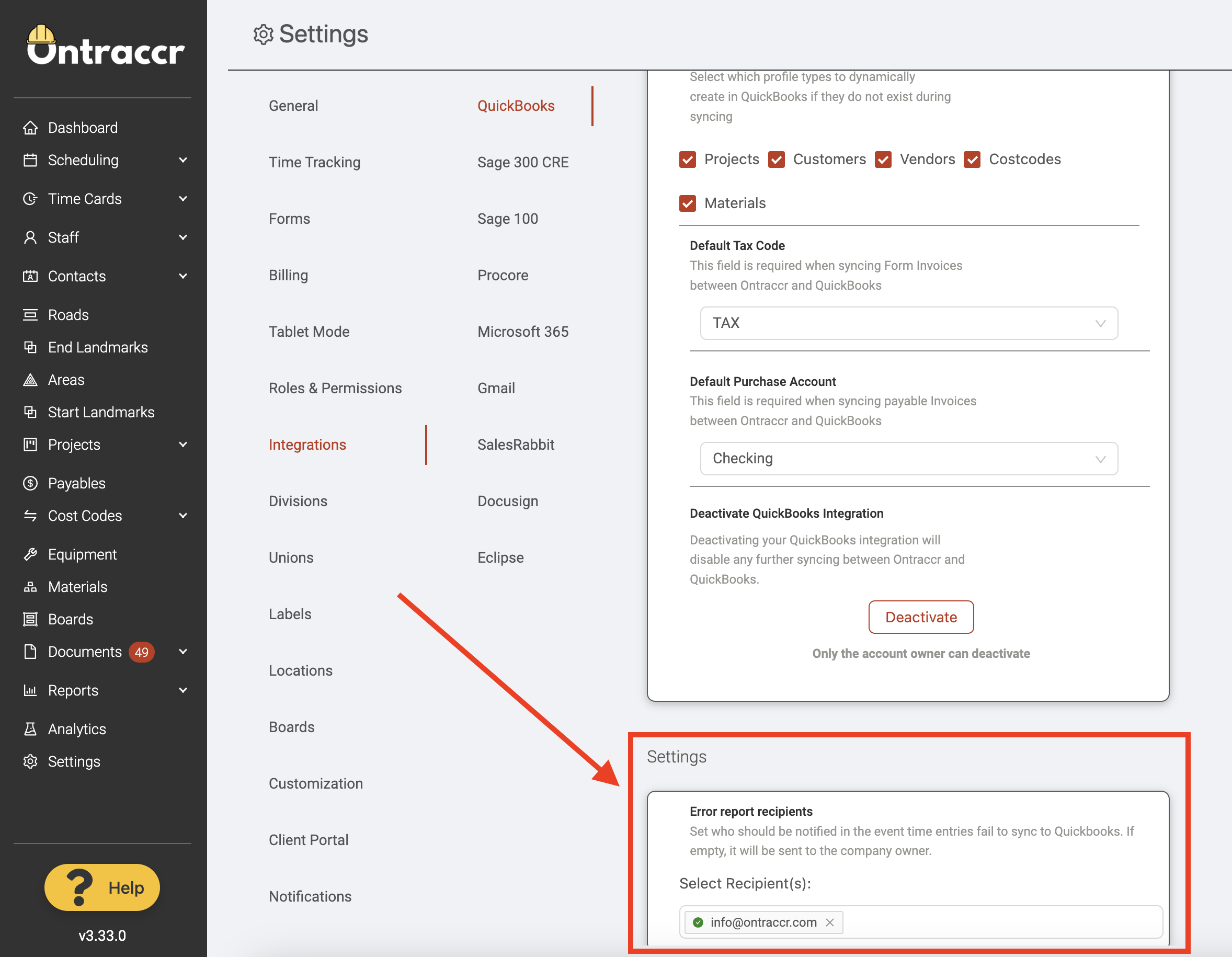Screen dimensions: 1232x957
Task: Uncheck the Projects checkbox
Action: [688, 160]
